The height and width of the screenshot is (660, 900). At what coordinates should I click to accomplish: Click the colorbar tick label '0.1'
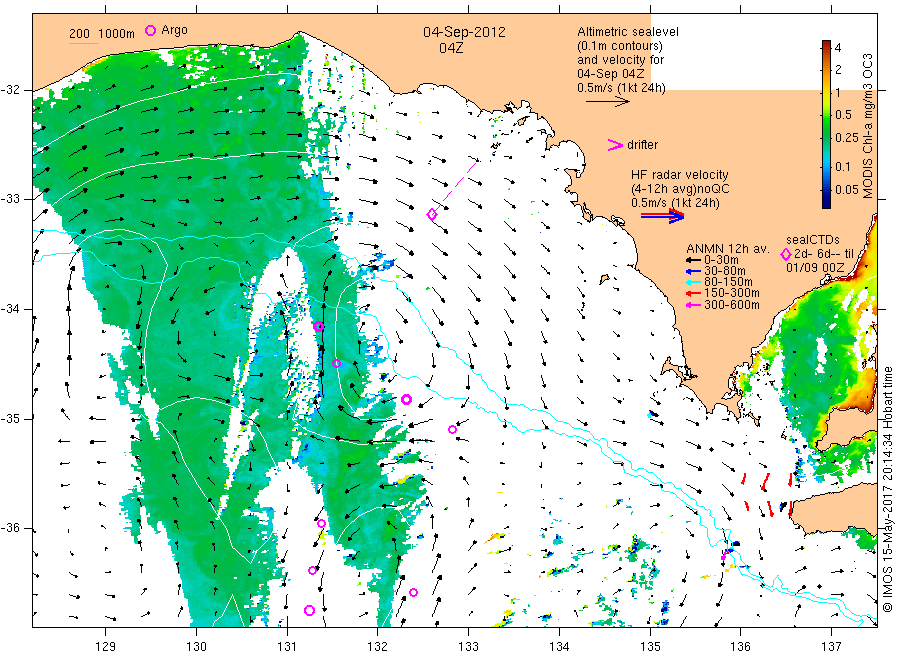[x=843, y=166]
